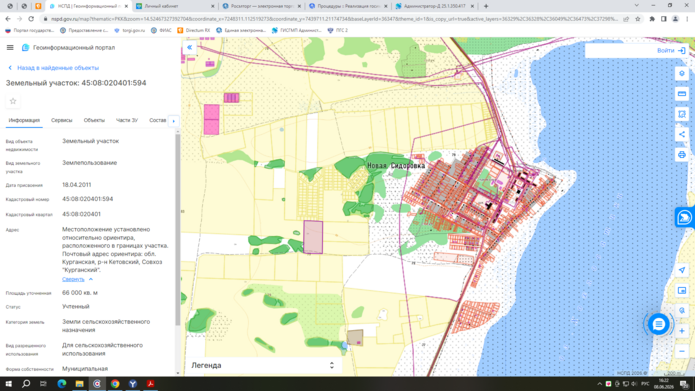The width and height of the screenshot is (695, 391).
Task: Click the Геоинформационный портал logo
Action: 25,47
